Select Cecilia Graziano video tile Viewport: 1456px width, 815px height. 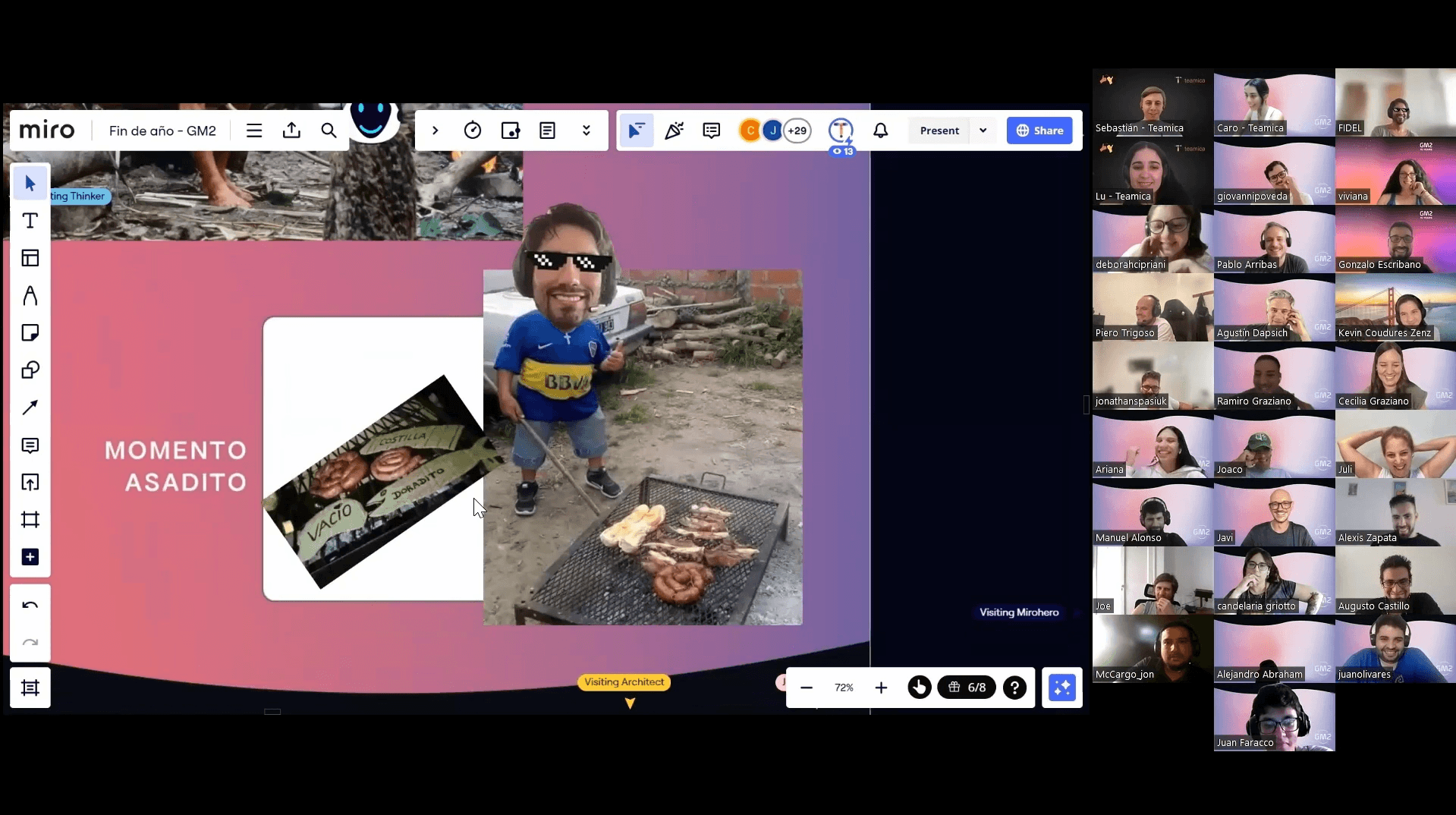point(1395,376)
